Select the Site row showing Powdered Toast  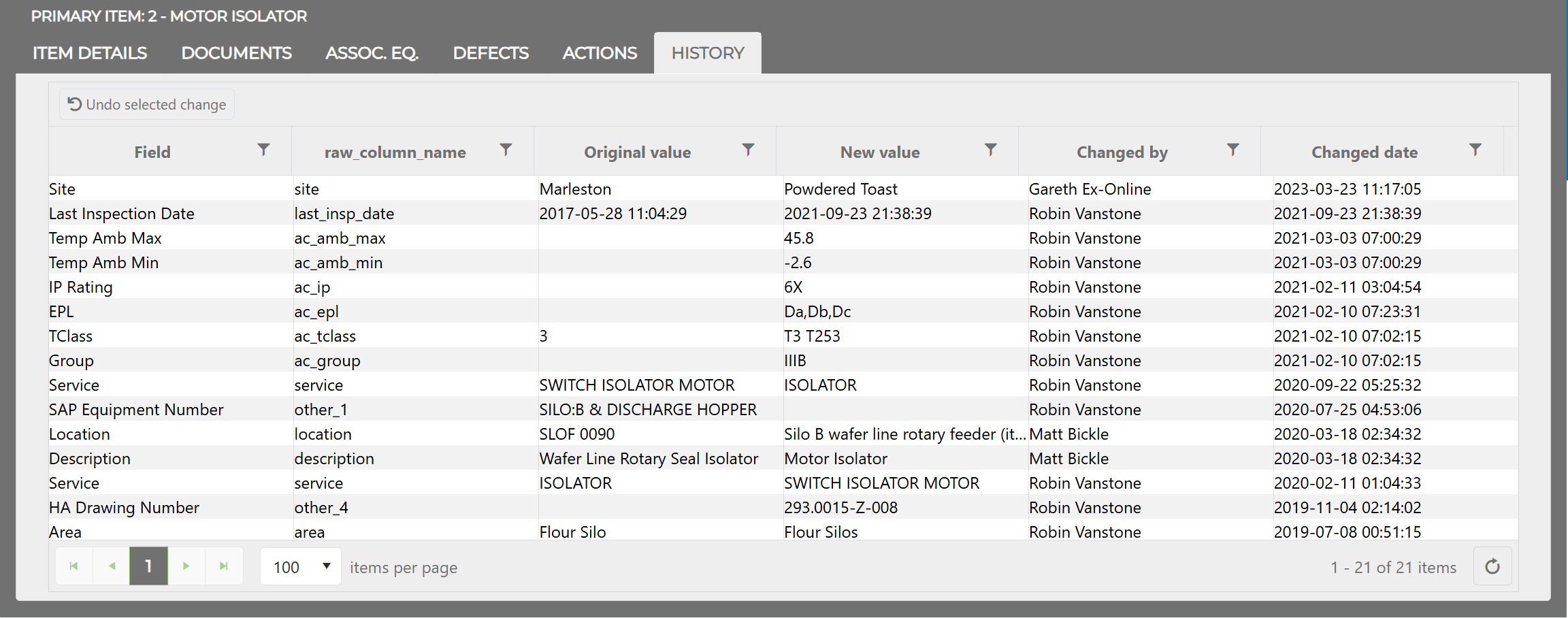pos(783,189)
